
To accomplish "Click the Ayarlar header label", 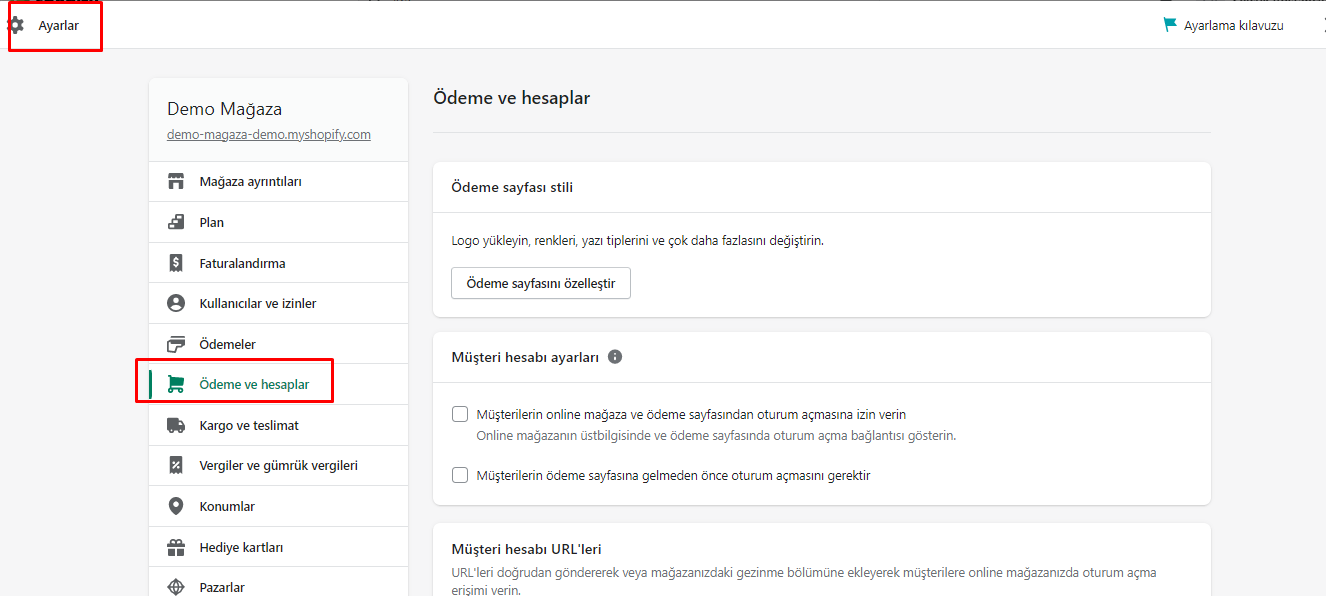I will tap(59, 26).
